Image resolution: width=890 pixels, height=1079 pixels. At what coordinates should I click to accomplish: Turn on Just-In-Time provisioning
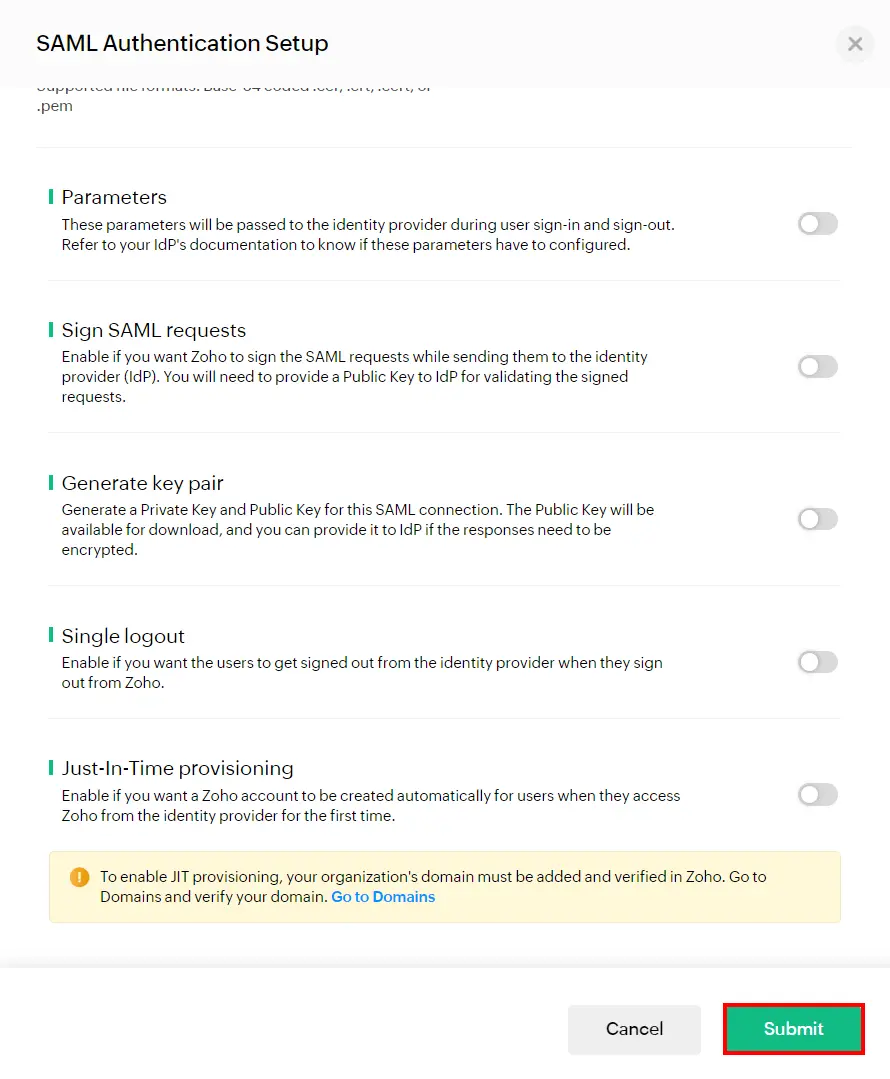(x=817, y=794)
